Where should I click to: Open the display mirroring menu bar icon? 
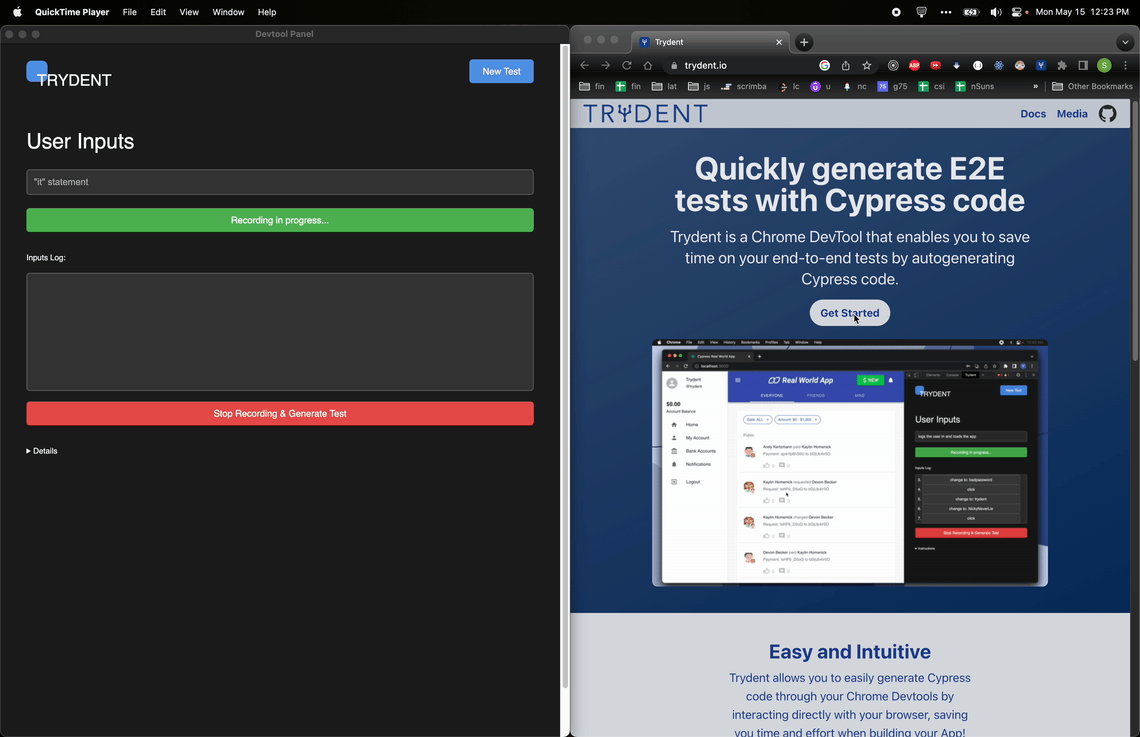[921, 12]
